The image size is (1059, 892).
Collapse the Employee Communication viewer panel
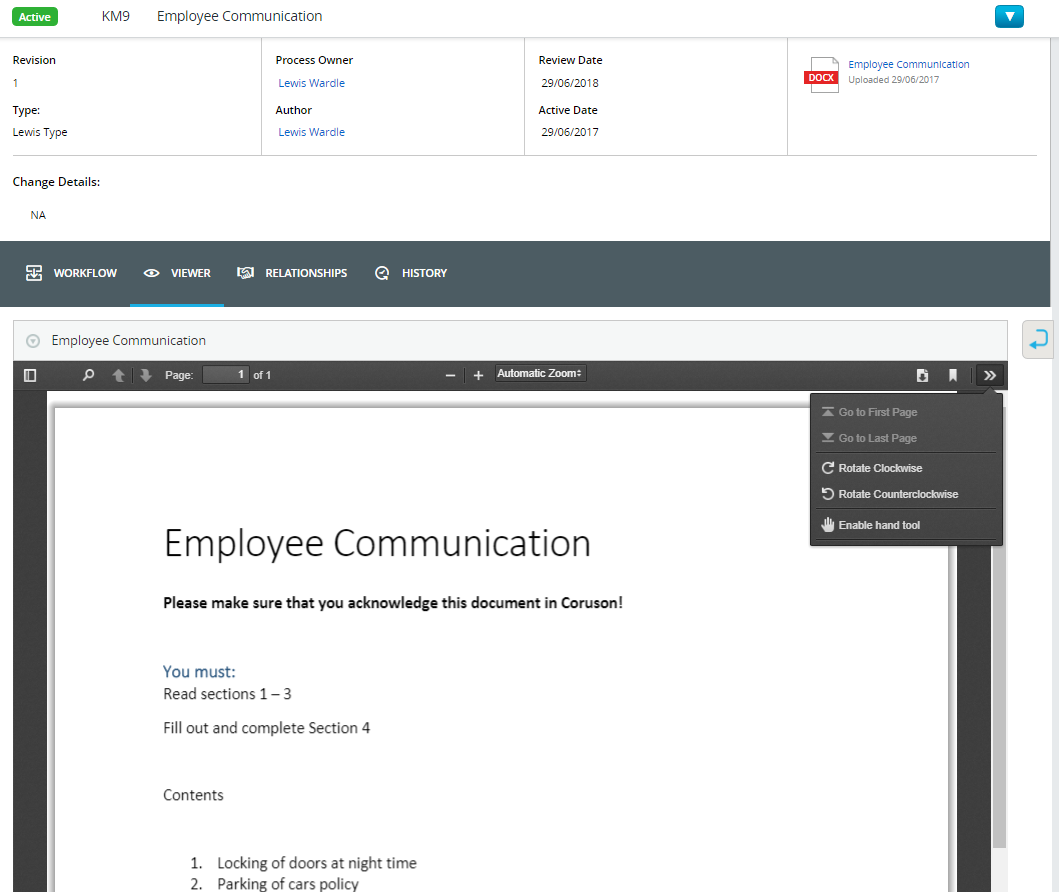tap(32, 341)
